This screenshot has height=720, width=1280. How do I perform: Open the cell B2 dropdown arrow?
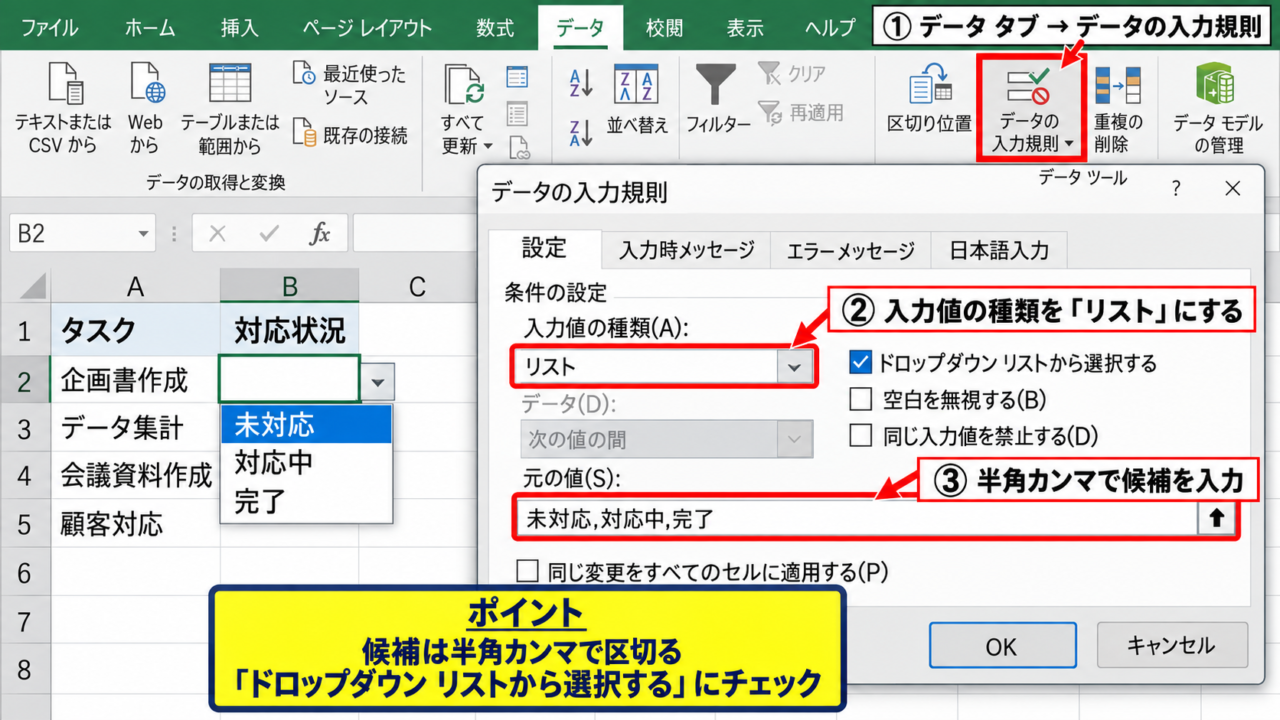coord(378,381)
